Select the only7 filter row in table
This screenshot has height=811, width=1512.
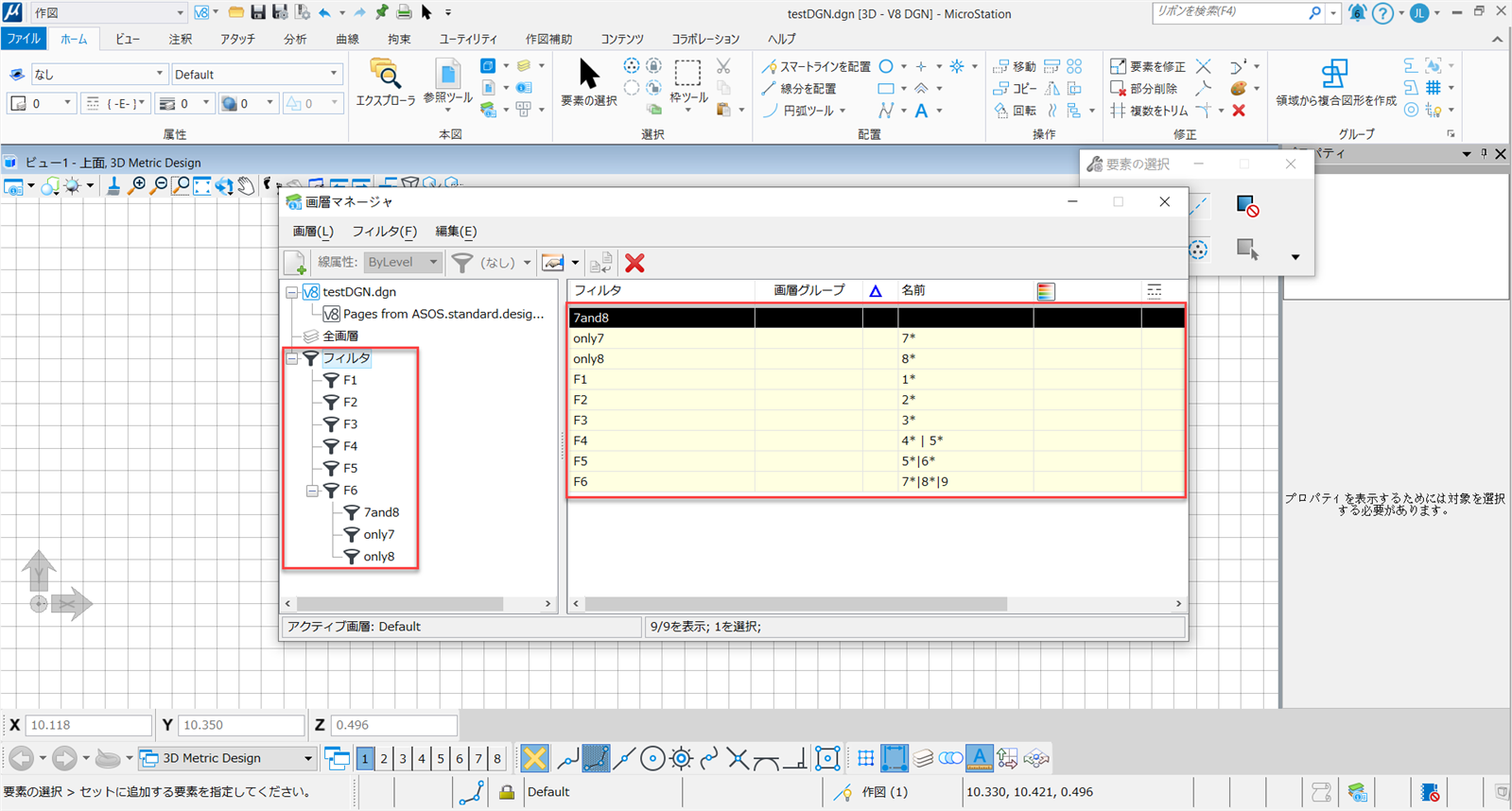click(x=877, y=338)
